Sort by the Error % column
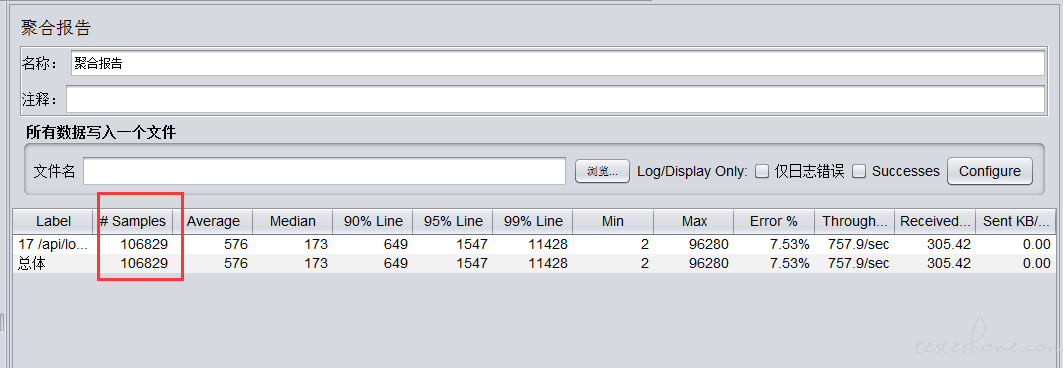 click(774, 221)
